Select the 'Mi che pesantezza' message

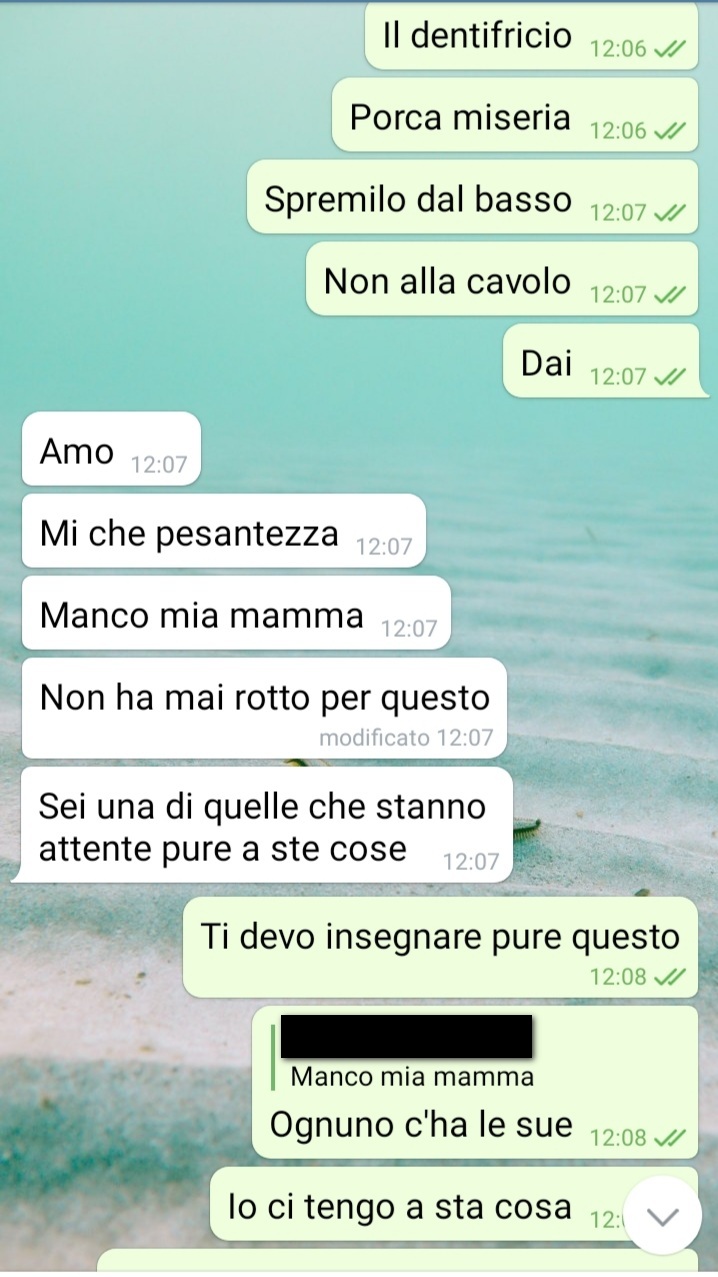tap(223, 531)
